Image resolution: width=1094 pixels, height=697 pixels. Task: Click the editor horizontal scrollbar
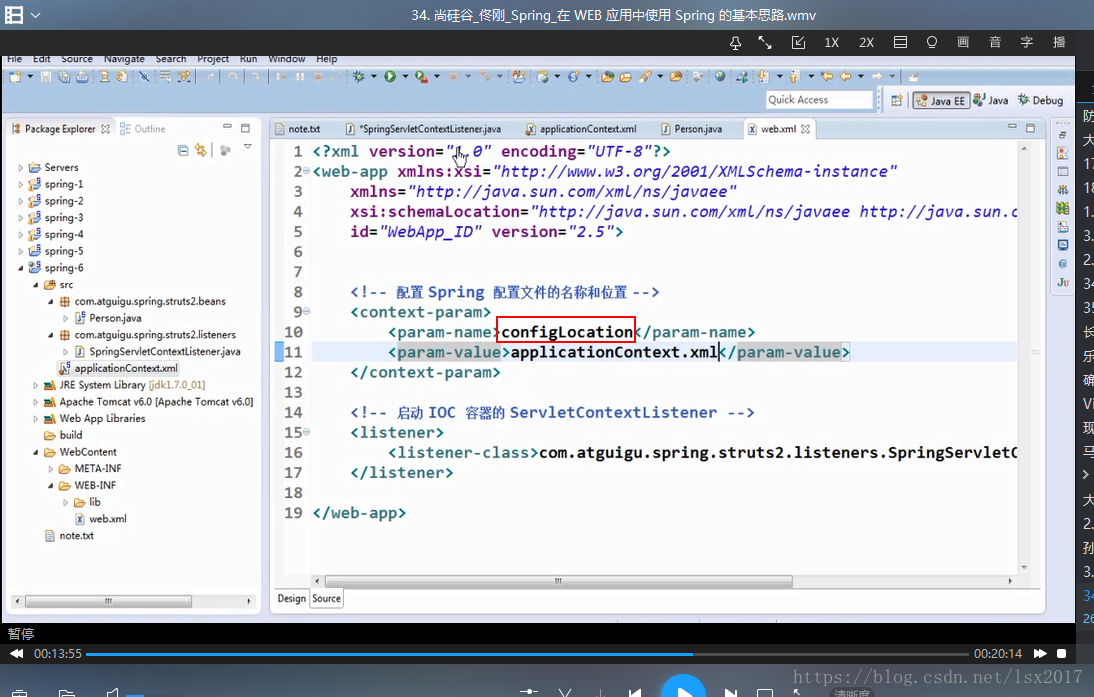(558, 581)
